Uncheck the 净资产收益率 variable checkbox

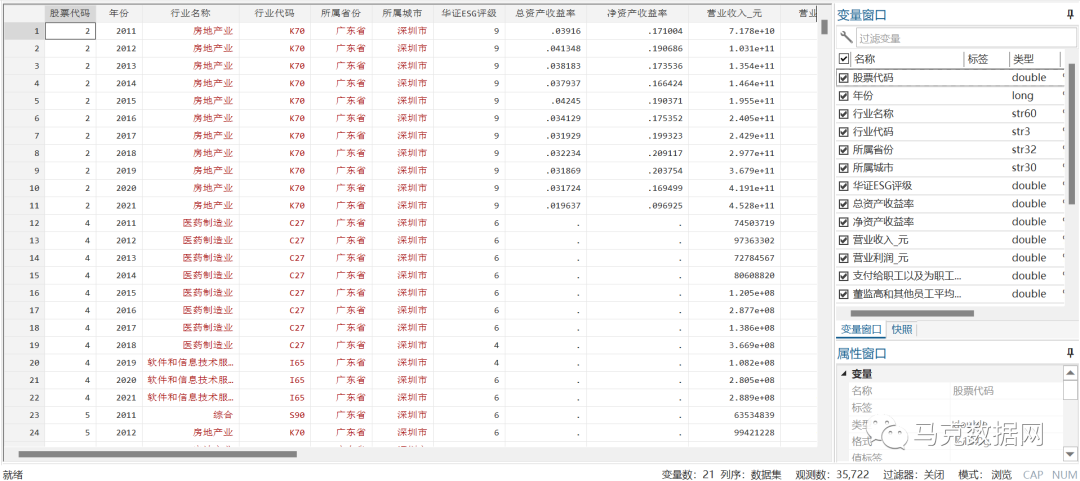844,222
